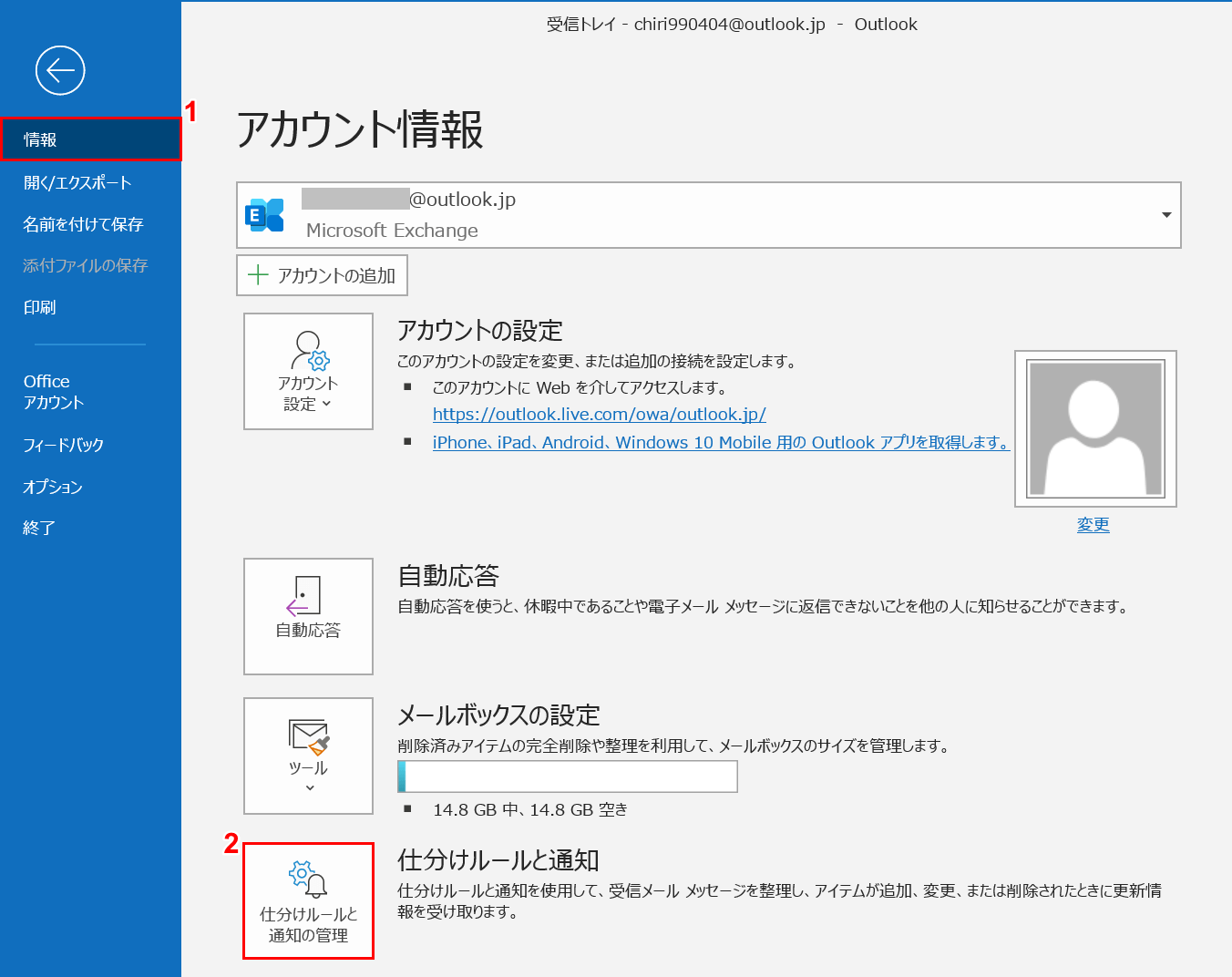This screenshot has width=1232, height=977.
Task: Click the back arrow circle icon
Action: click(60, 70)
